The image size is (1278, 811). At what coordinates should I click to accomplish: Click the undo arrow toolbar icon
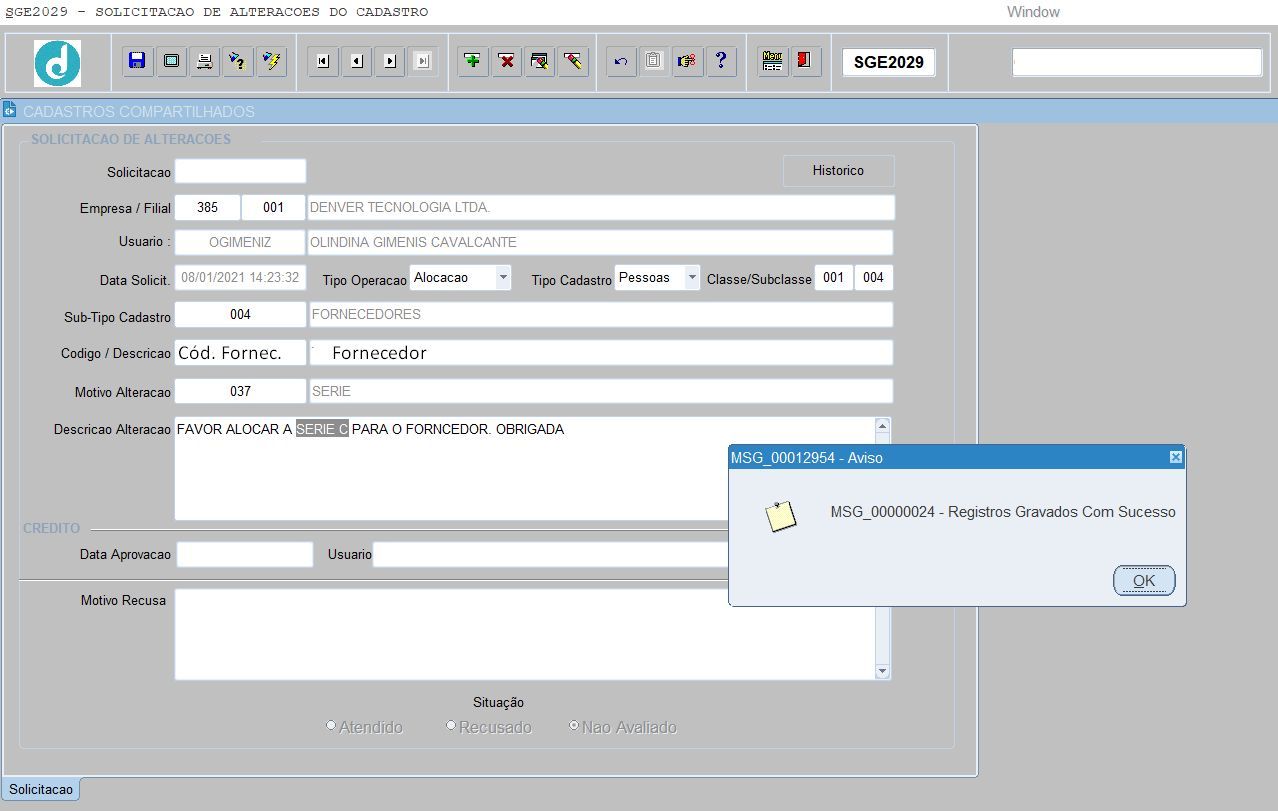coord(621,61)
